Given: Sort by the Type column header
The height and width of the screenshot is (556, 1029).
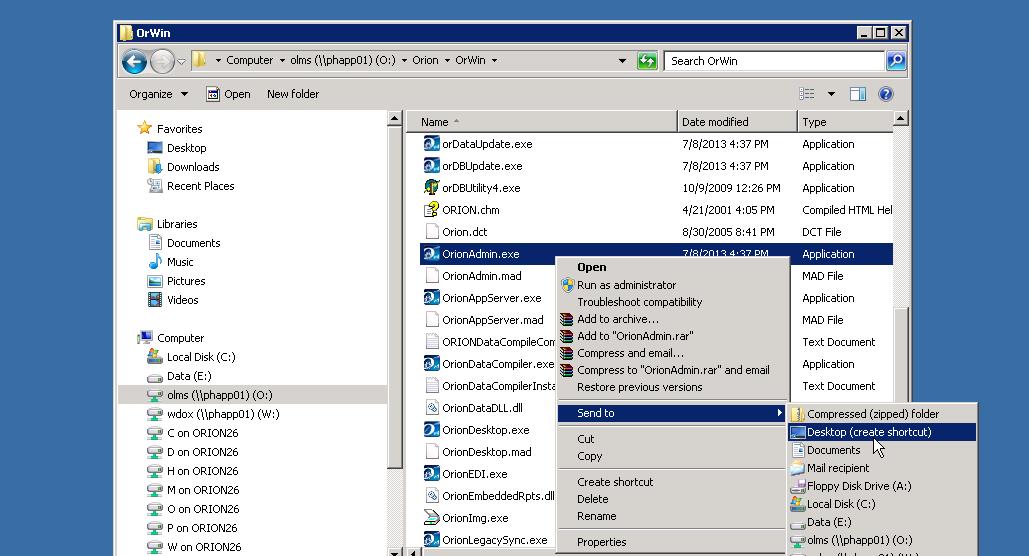Looking at the screenshot, I should tap(845, 121).
